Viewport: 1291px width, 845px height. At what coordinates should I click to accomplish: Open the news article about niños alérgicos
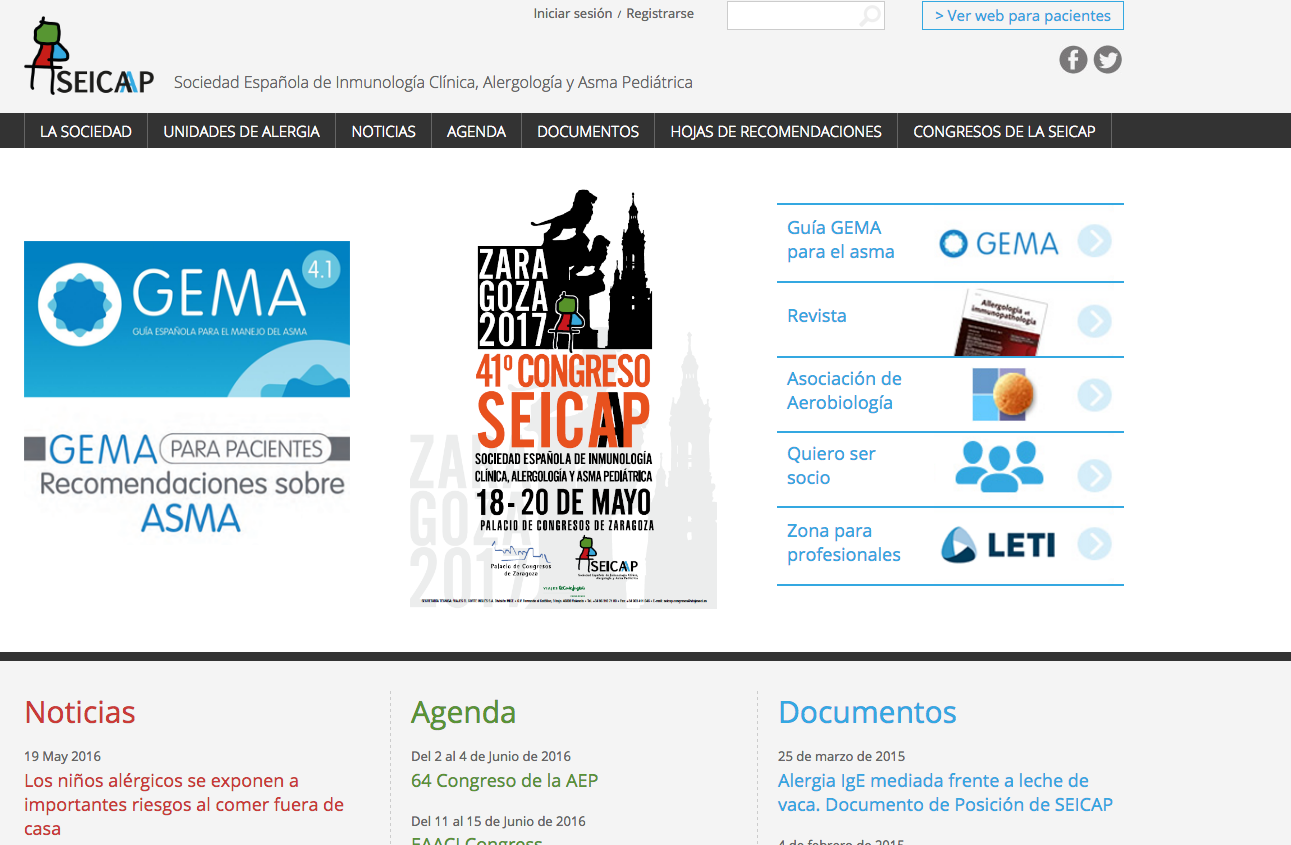tap(184, 805)
